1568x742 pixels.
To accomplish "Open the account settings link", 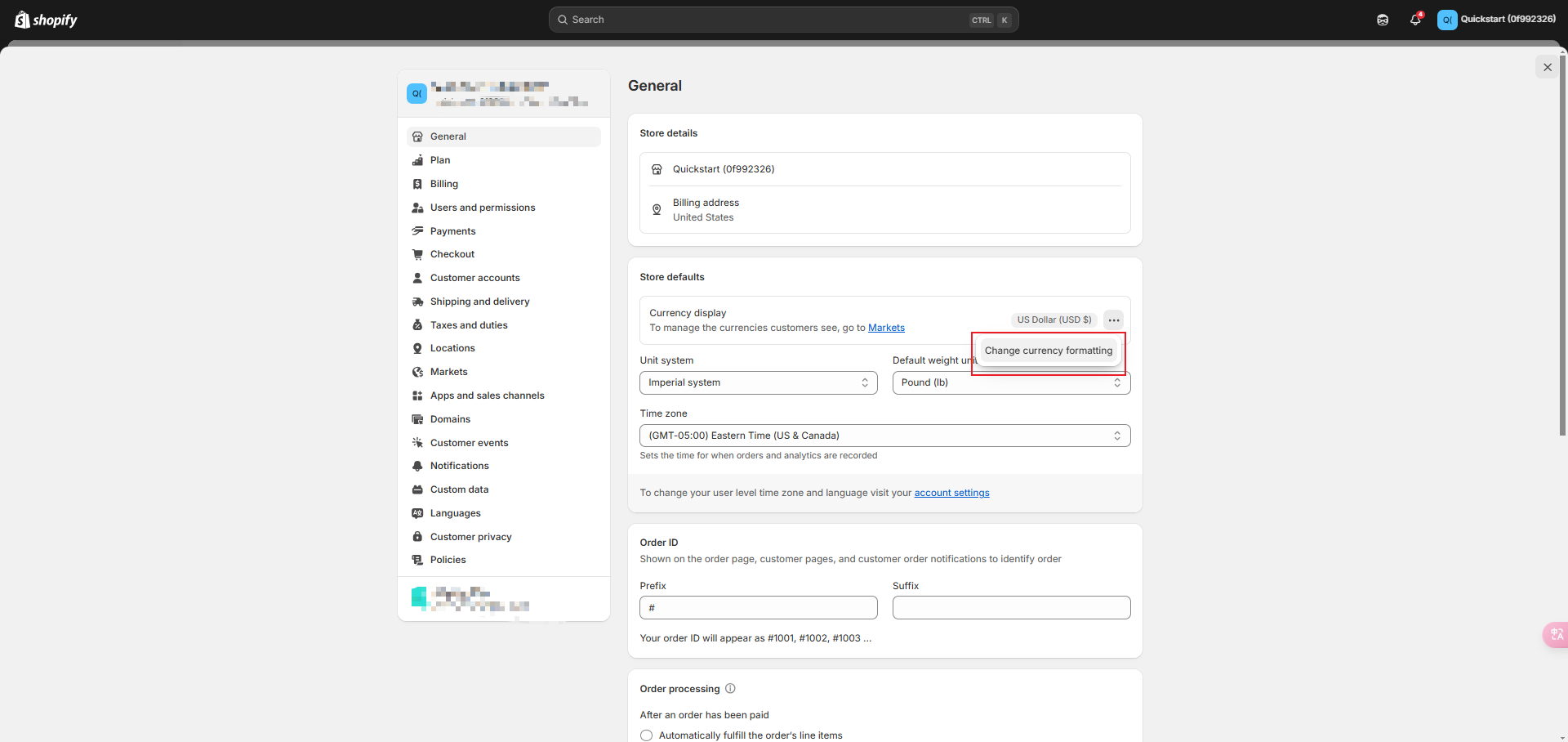I will coord(951,493).
